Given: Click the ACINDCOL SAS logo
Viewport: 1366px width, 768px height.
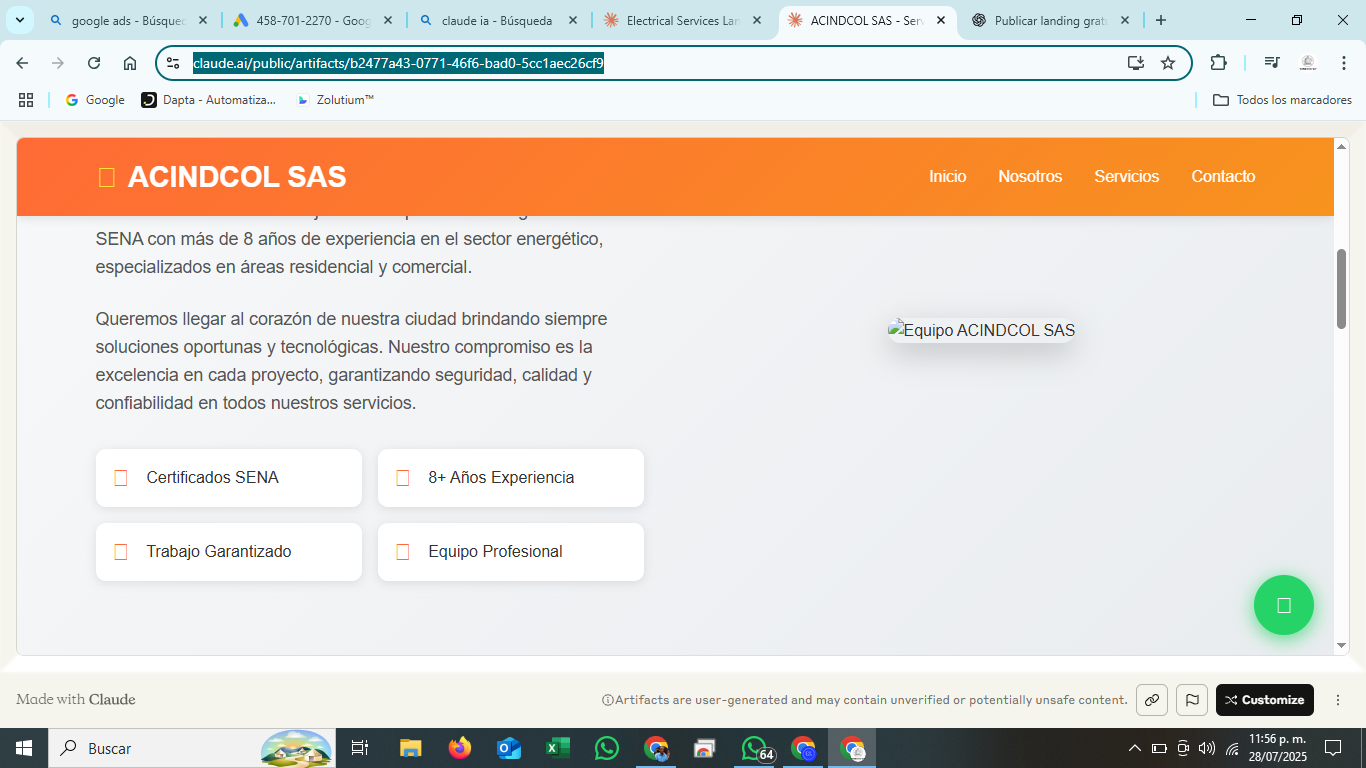Looking at the screenshot, I should click(222, 177).
